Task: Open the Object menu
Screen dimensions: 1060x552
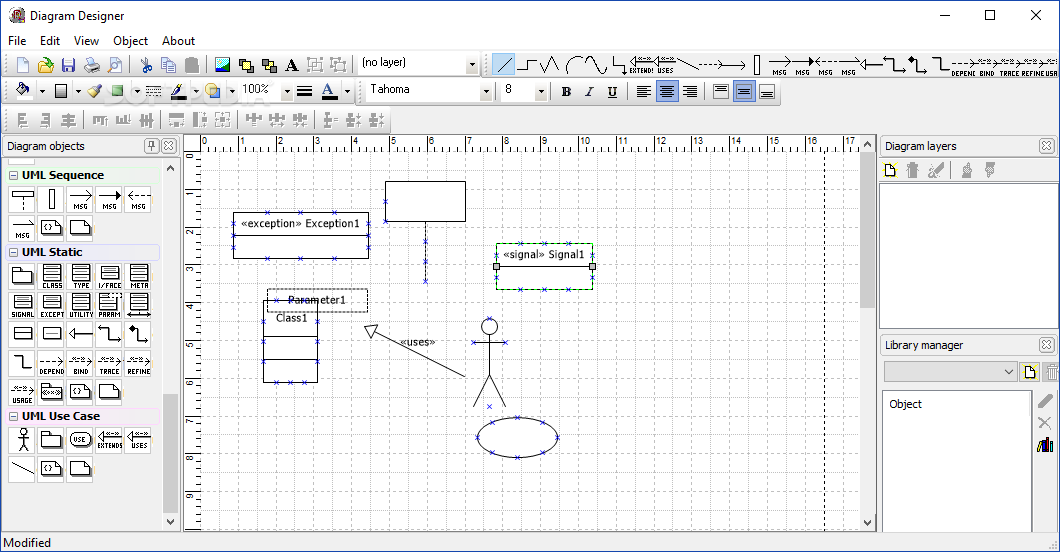Action: click(130, 41)
